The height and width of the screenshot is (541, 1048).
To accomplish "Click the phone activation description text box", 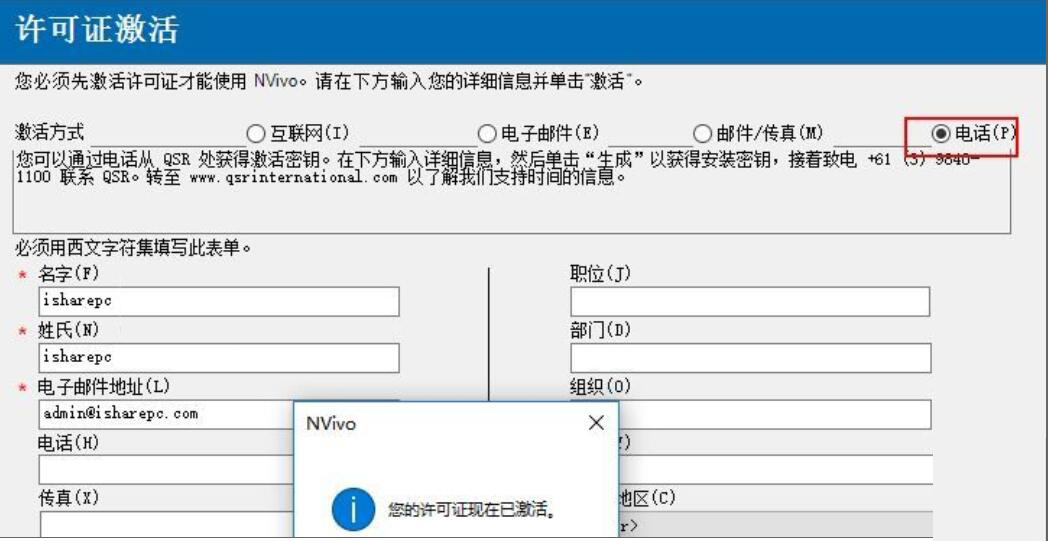I will [x=511, y=191].
